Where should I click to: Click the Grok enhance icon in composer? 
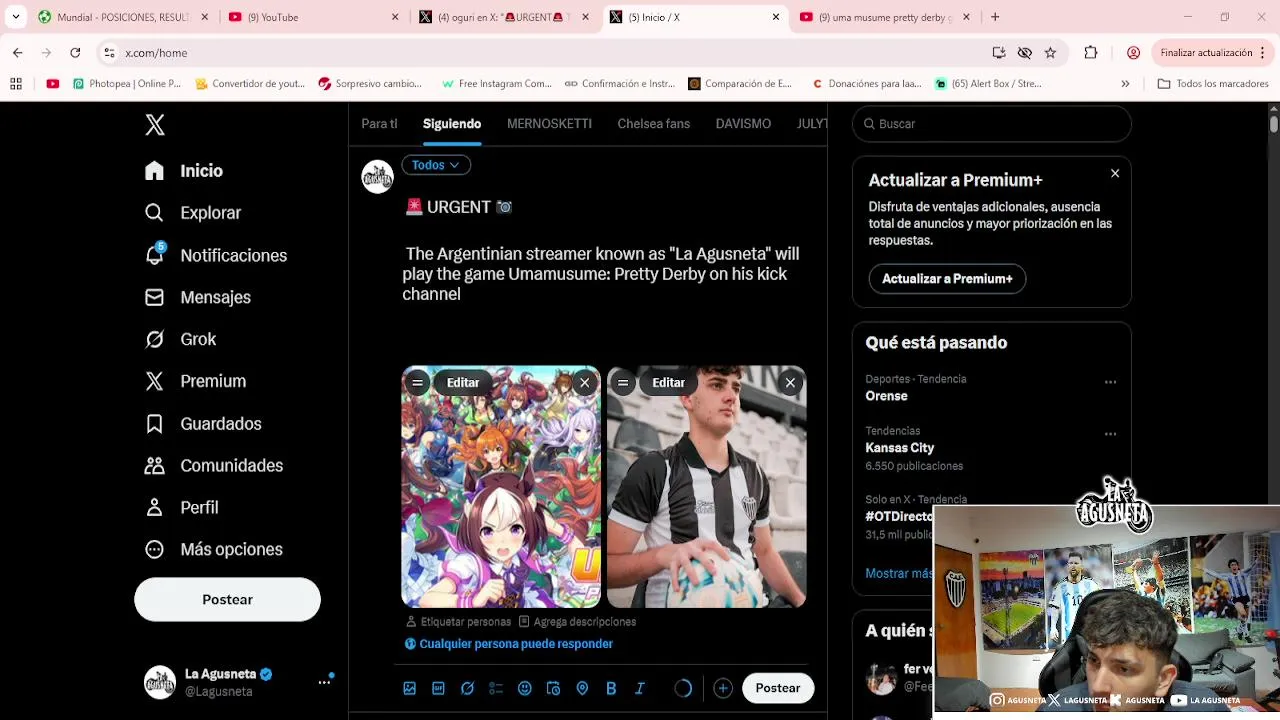[467, 688]
